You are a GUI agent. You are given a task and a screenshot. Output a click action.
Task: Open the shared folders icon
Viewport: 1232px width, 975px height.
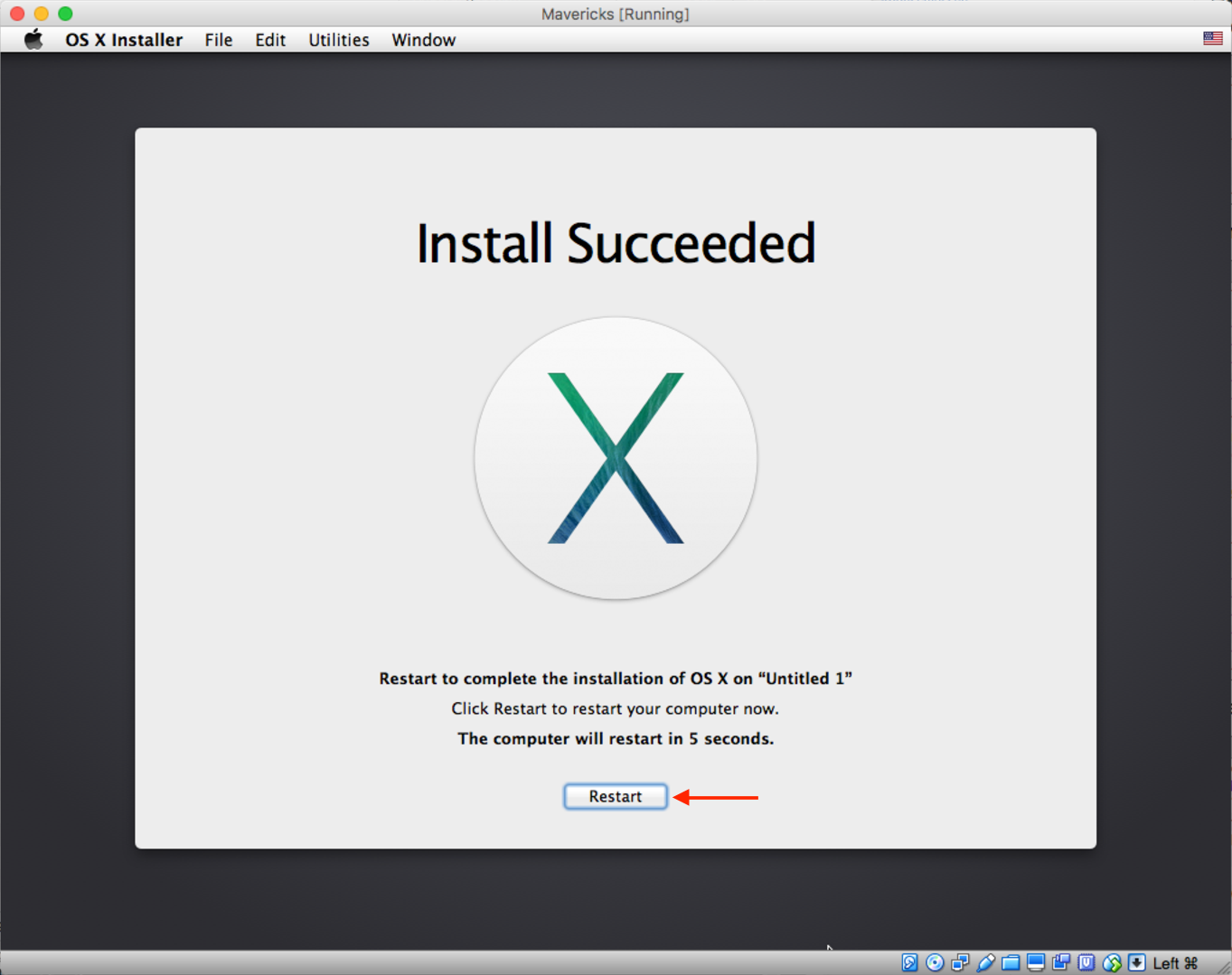pos(1011,963)
